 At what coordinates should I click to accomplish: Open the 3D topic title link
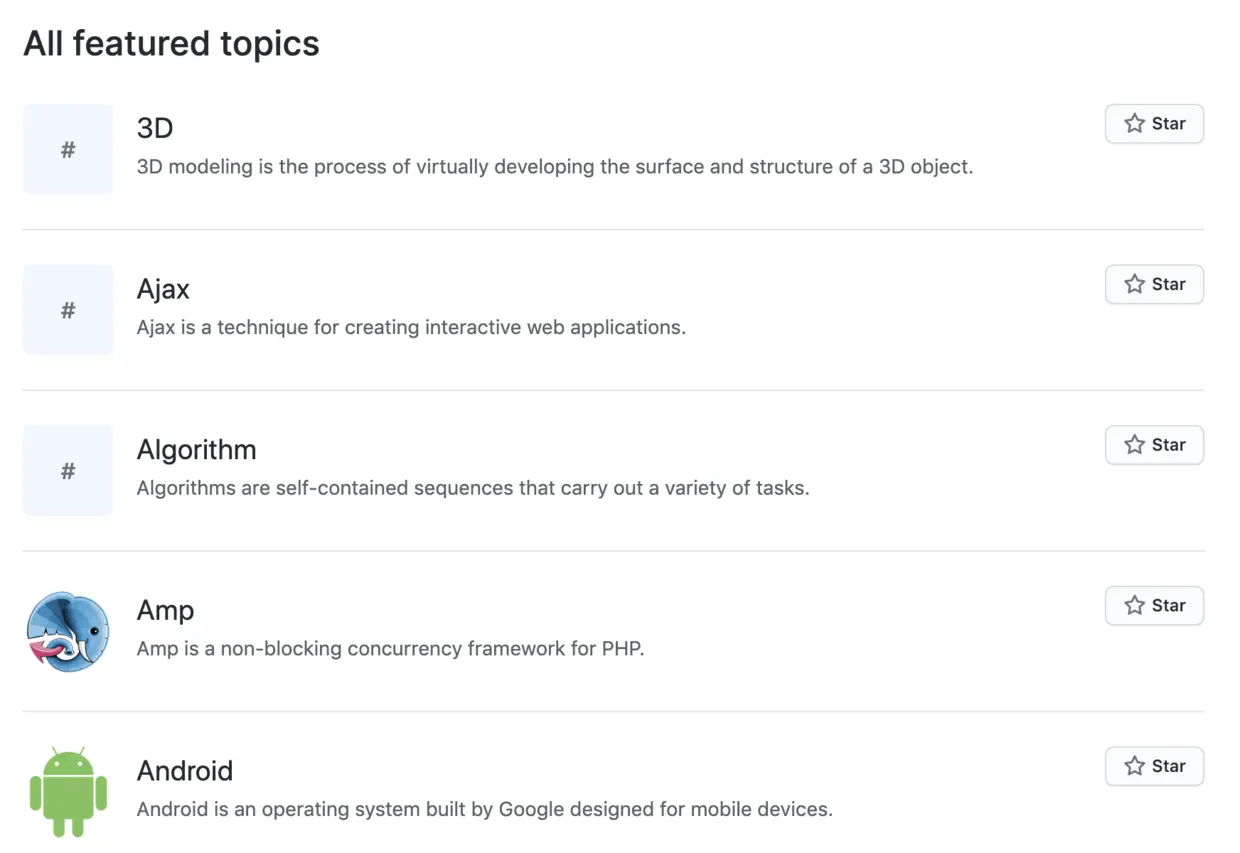click(155, 128)
